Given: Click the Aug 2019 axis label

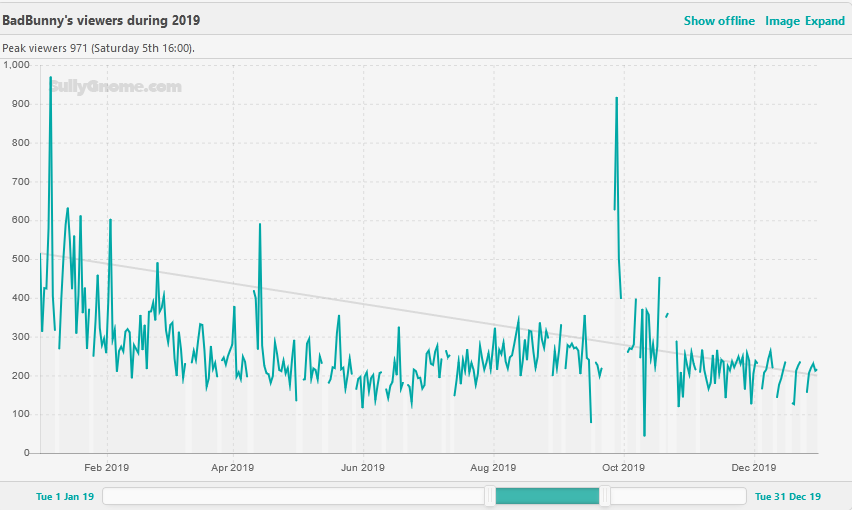Looking at the screenshot, I should click(x=493, y=468).
